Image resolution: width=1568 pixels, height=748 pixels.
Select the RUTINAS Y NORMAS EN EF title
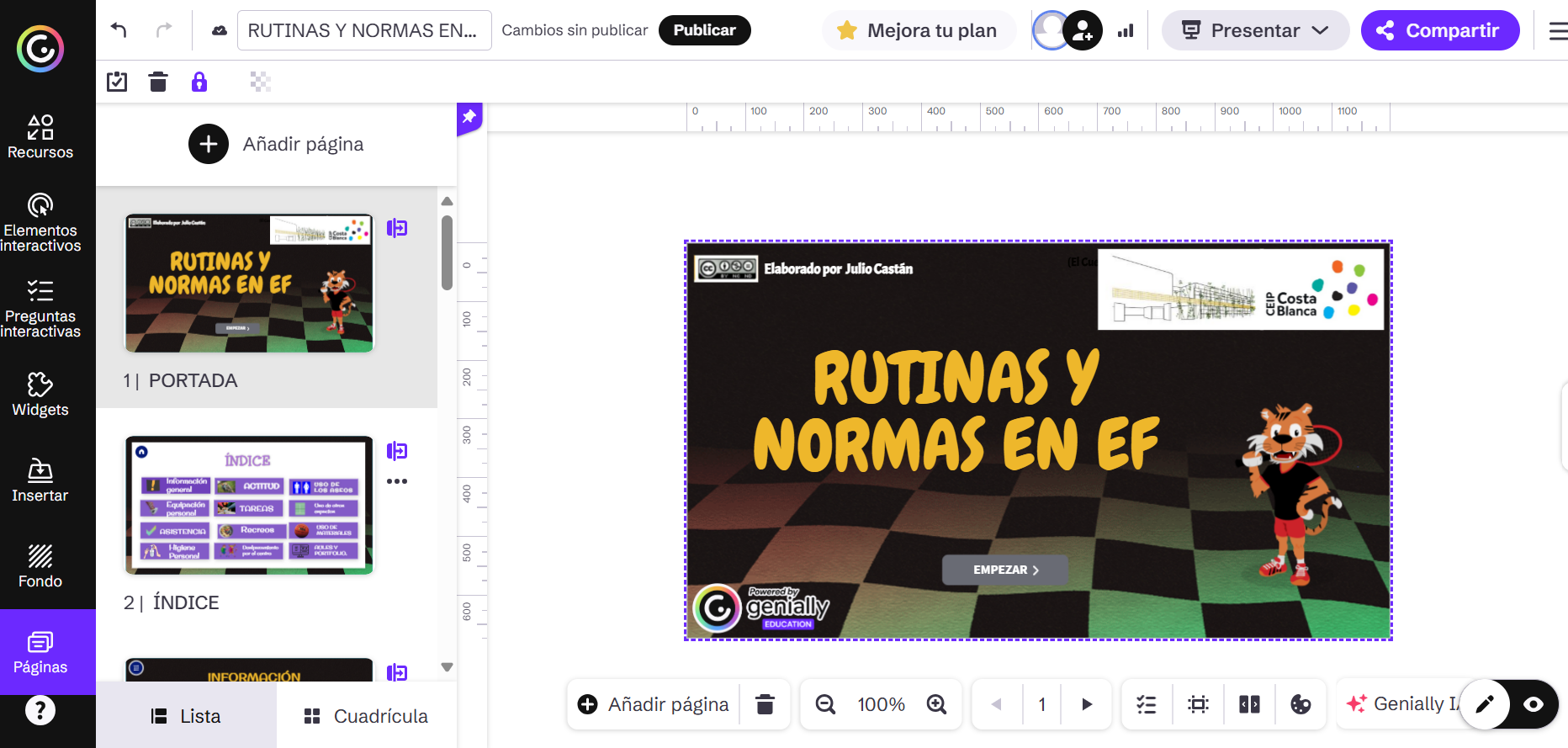[x=956, y=411]
